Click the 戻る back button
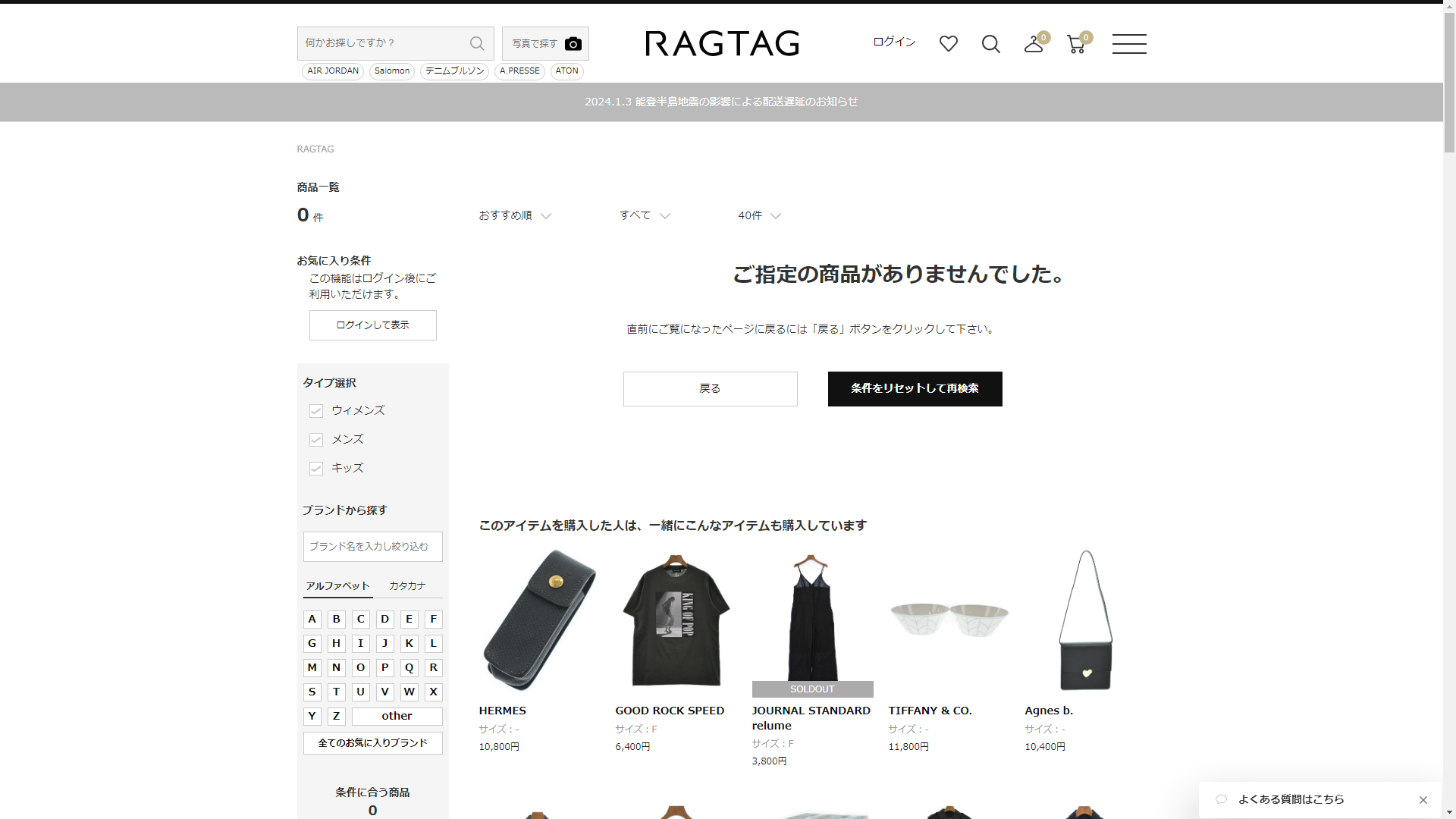 [x=710, y=389]
